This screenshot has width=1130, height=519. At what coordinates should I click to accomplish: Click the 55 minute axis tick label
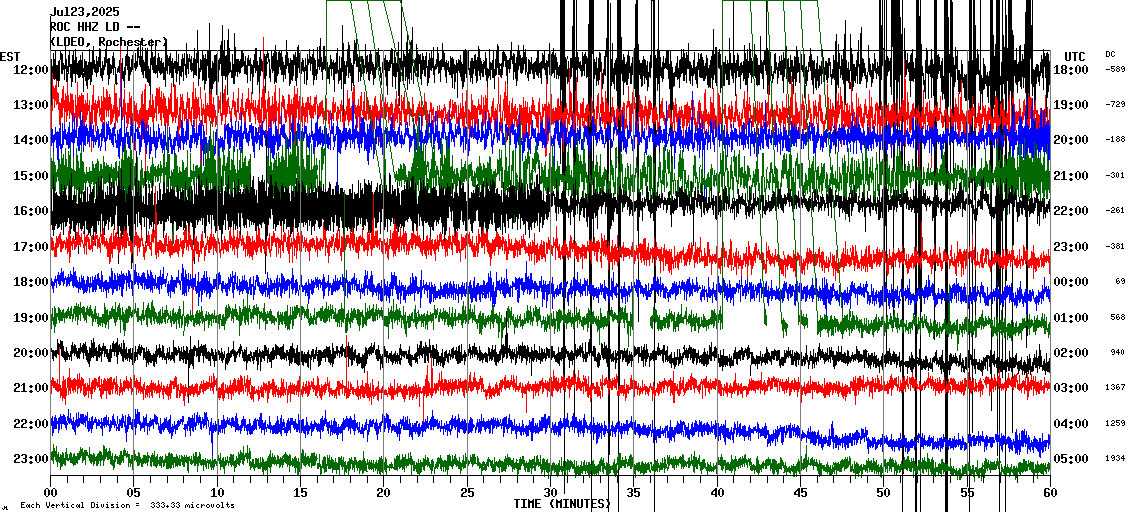[967, 493]
